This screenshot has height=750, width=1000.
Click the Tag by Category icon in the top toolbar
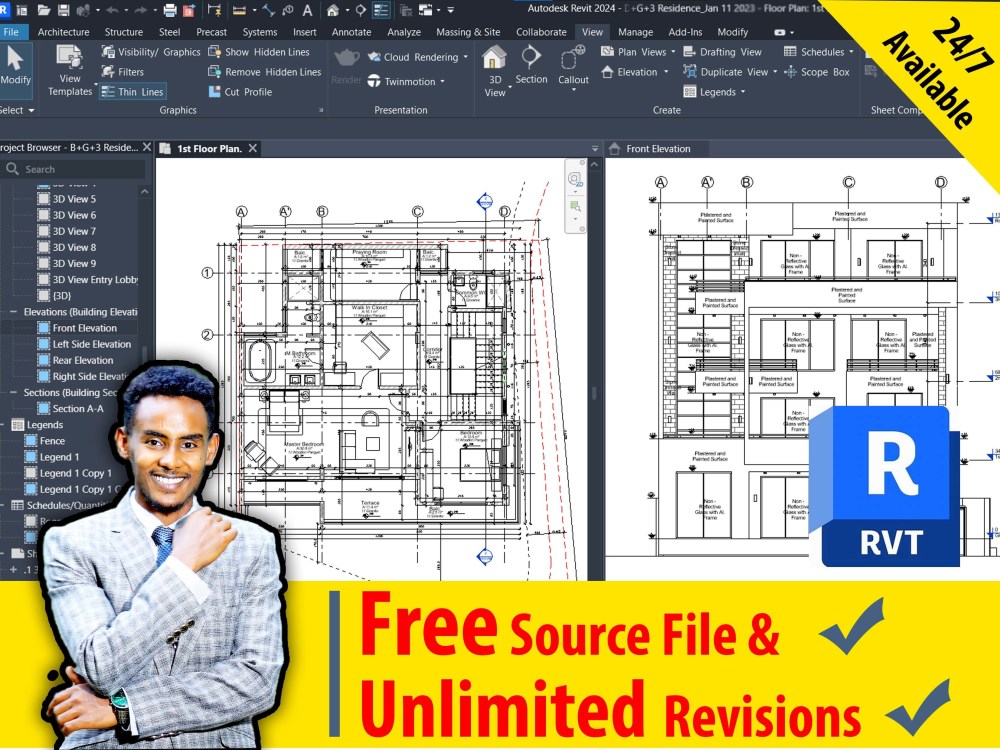tap(288, 10)
